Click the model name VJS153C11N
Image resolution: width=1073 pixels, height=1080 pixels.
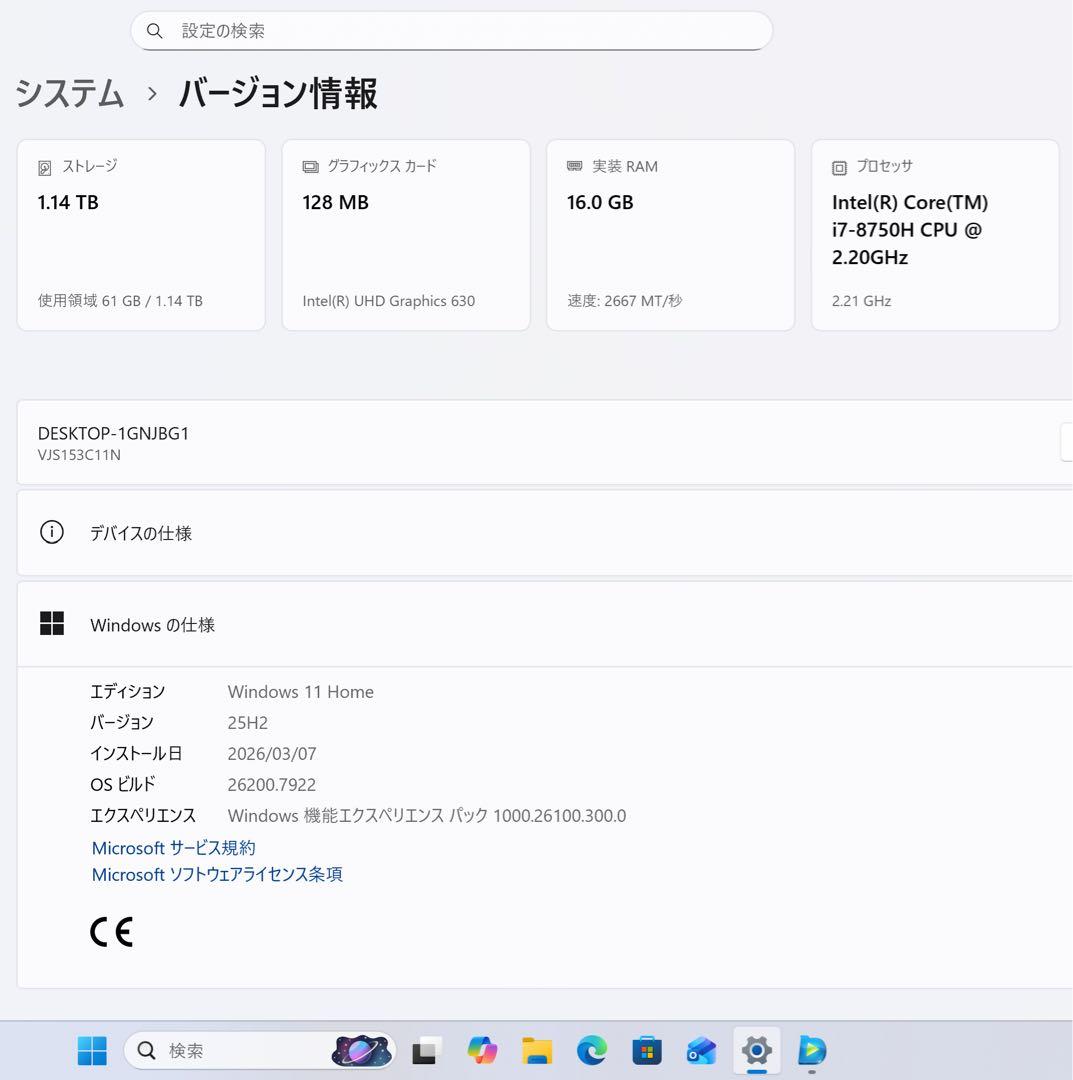(x=79, y=455)
